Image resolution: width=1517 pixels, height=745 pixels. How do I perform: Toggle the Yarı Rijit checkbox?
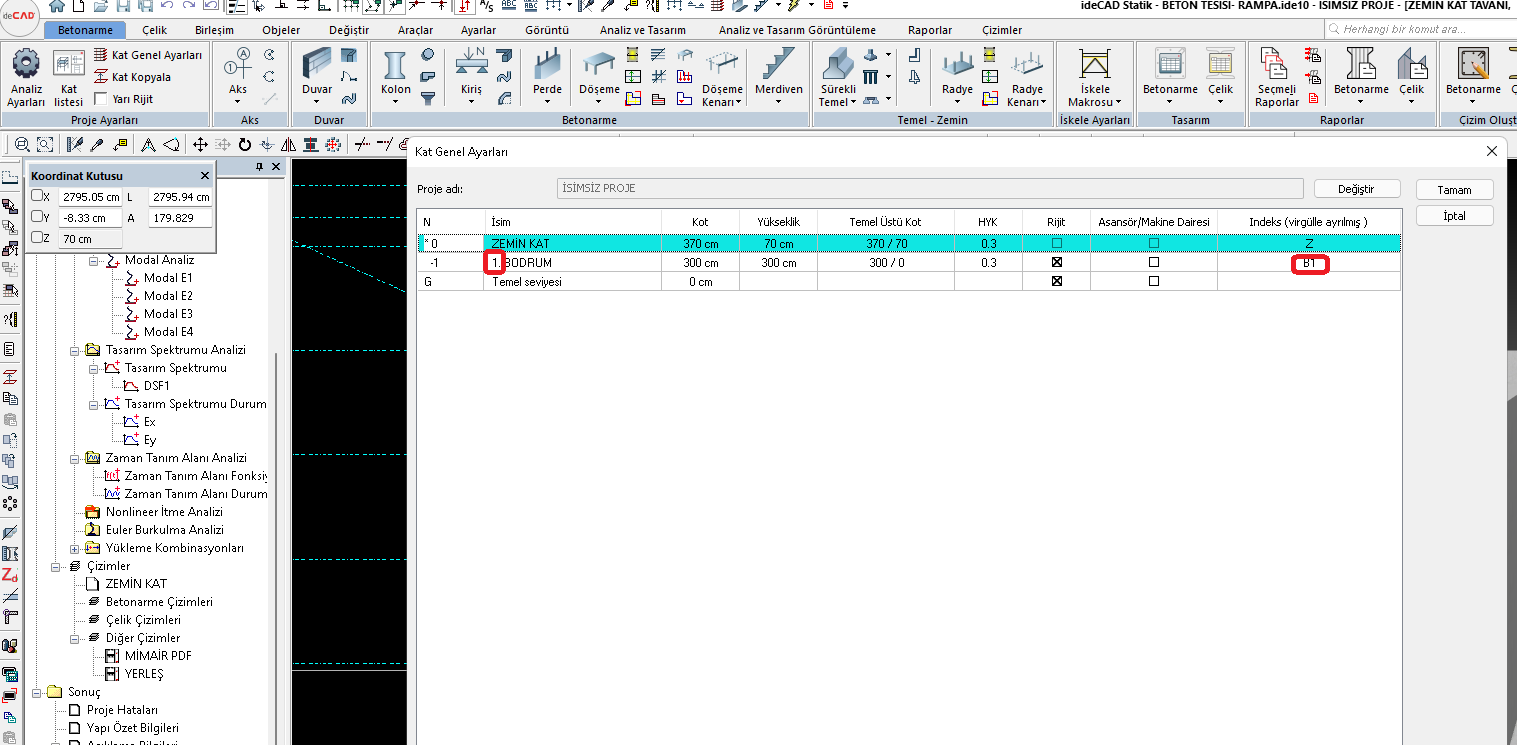point(101,99)
